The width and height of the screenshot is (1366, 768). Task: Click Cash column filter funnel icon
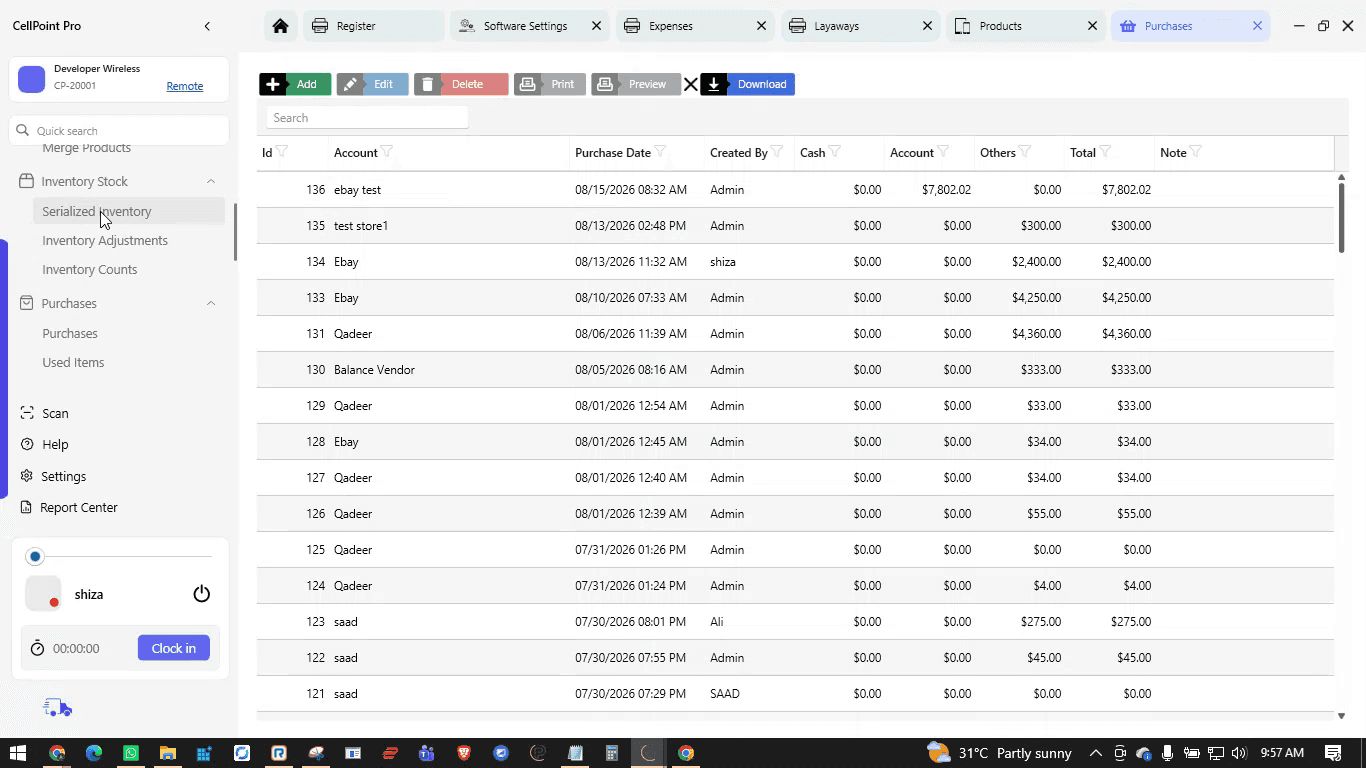click(x=835, y=152)
